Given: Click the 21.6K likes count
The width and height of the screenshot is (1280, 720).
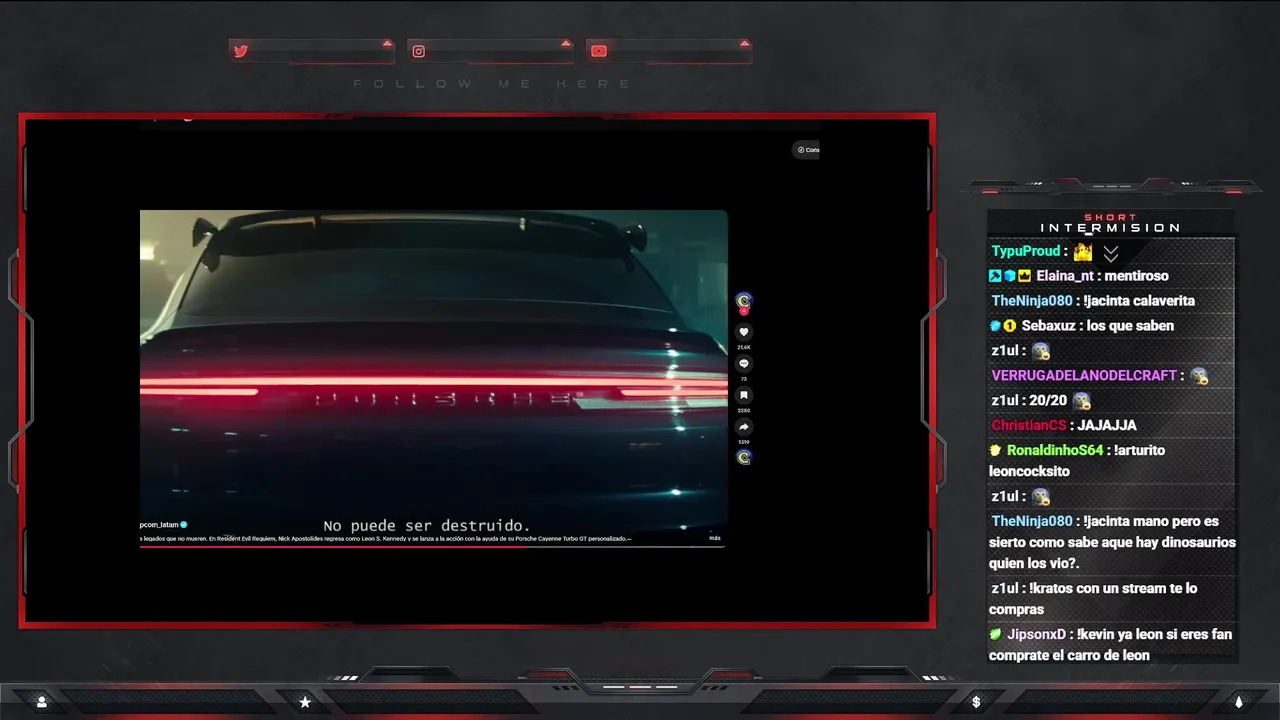Looking at the screenshot, I should 744,347.
